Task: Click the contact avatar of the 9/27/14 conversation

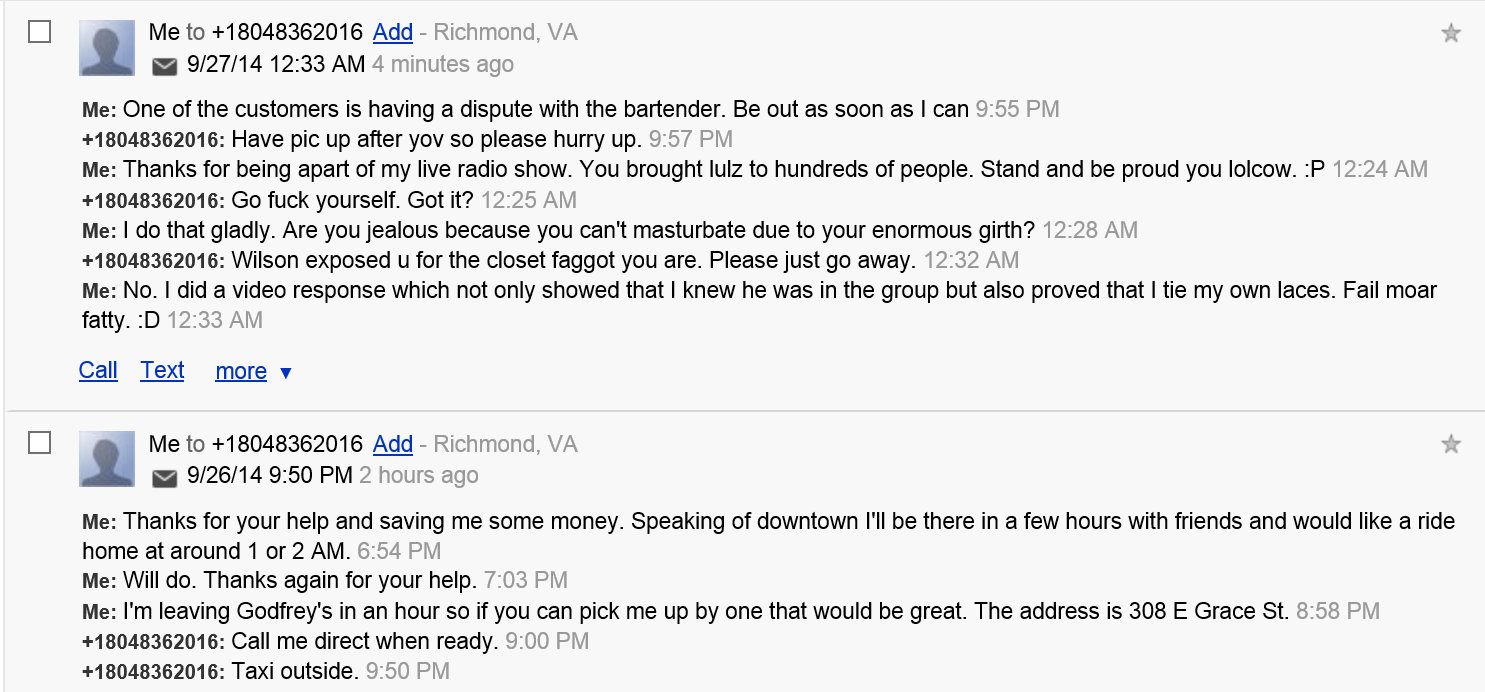Action: 107,48
